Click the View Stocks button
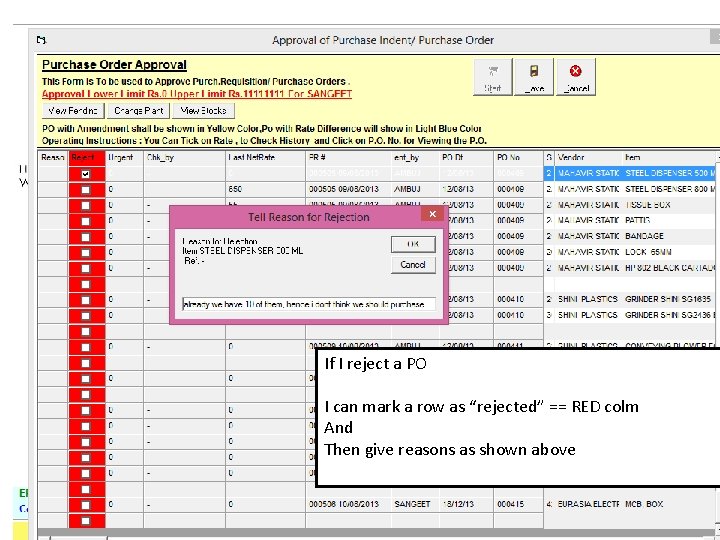Viewport: 720px width, 540px height. tap(203, 111)
